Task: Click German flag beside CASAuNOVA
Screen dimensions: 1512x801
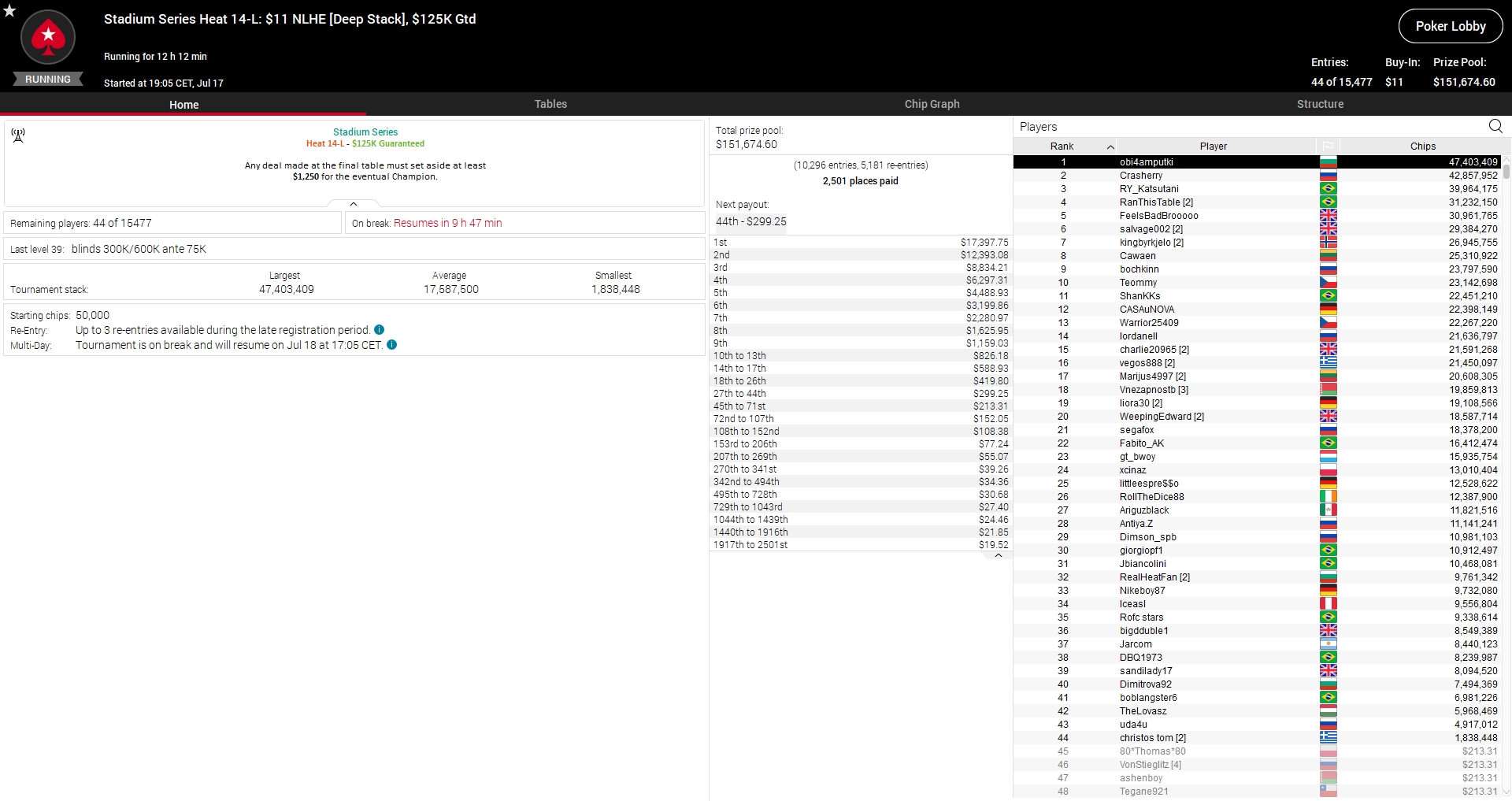Action: click(x=1329, y=310)
